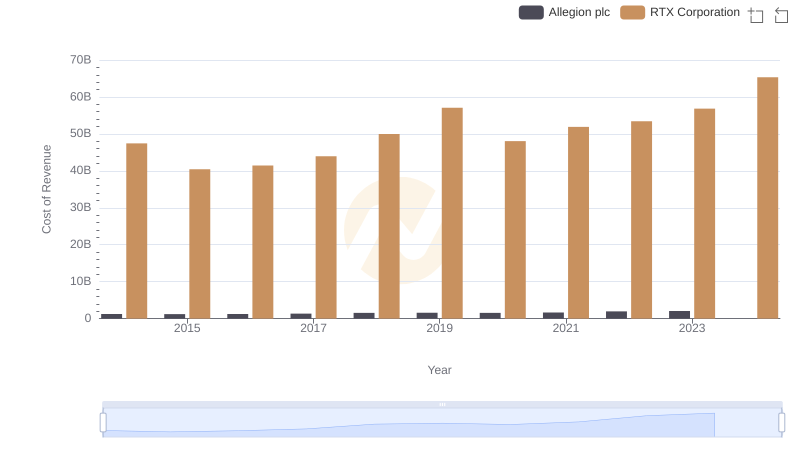This screenshot has width=800, height=461.
Task: Click the Cost of Revenue axis title
Action: pyautogui.click(x=47, y=189)
